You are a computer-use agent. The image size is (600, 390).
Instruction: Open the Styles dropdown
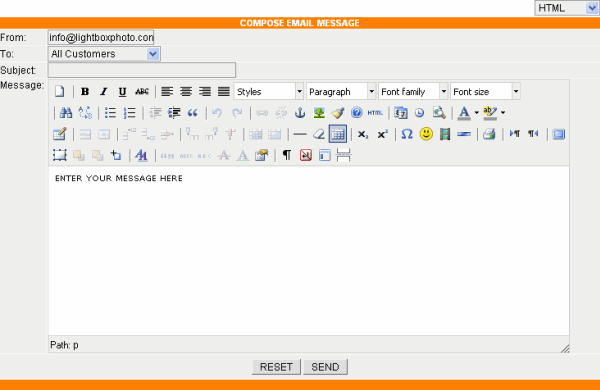269,91
